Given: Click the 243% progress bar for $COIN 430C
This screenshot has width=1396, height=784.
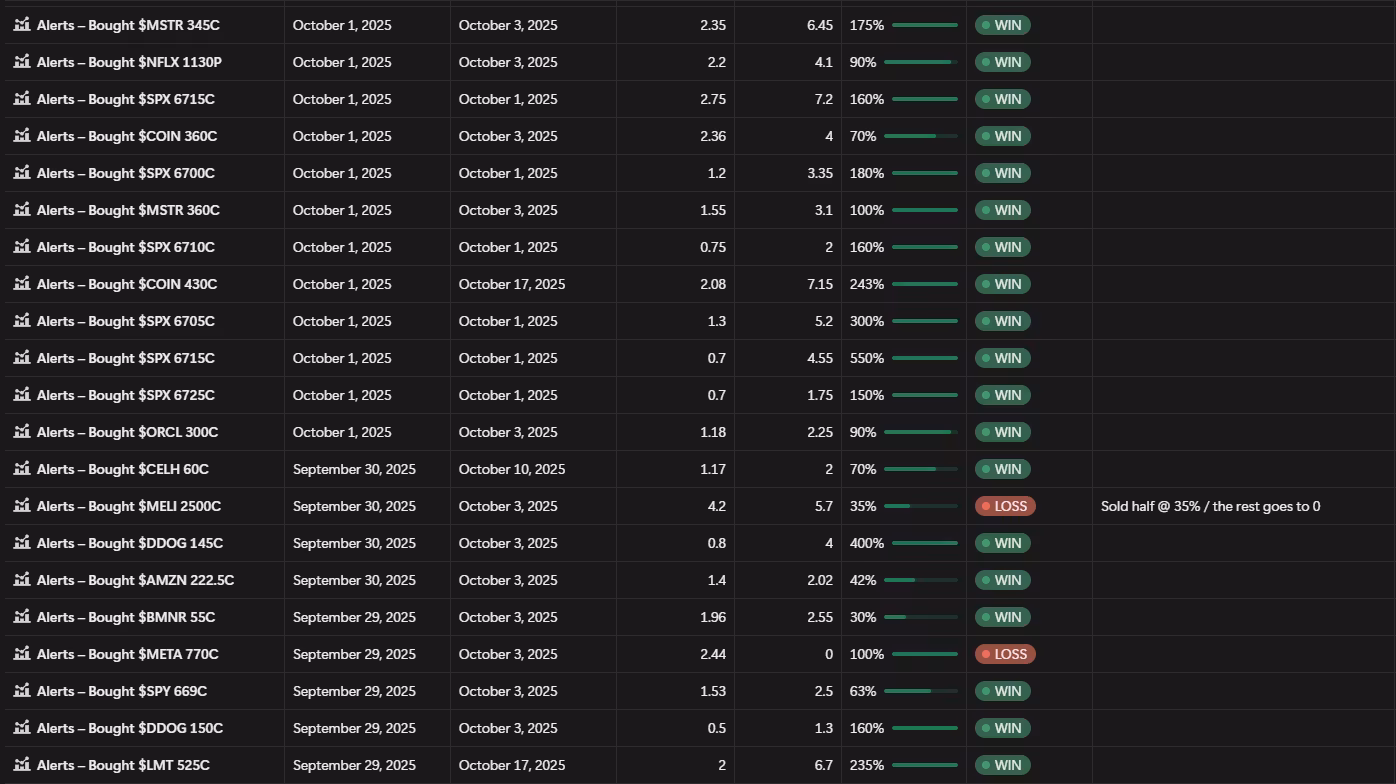Looking at the screenshot, I should [x=924, y=284].
